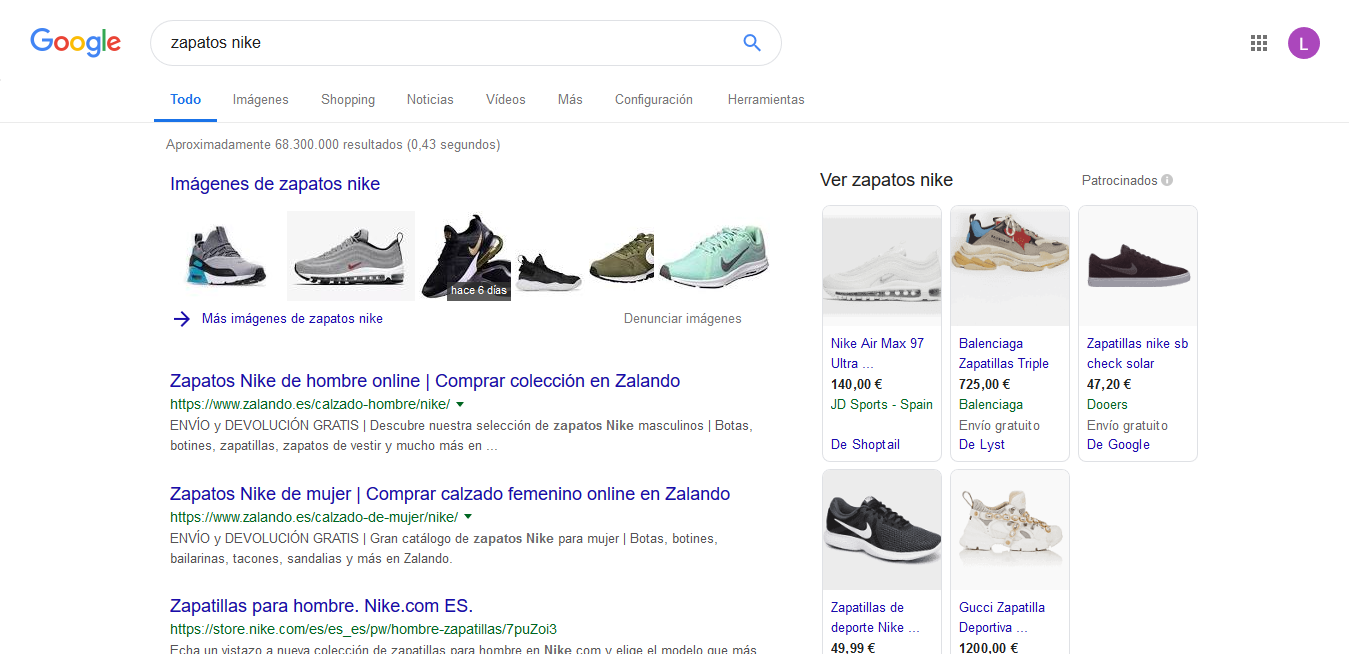Image resolution: width=1349 pixels, height=654 pixels.
Task: Click the blue search magnifier icon
Action: [x=751, y=42]
